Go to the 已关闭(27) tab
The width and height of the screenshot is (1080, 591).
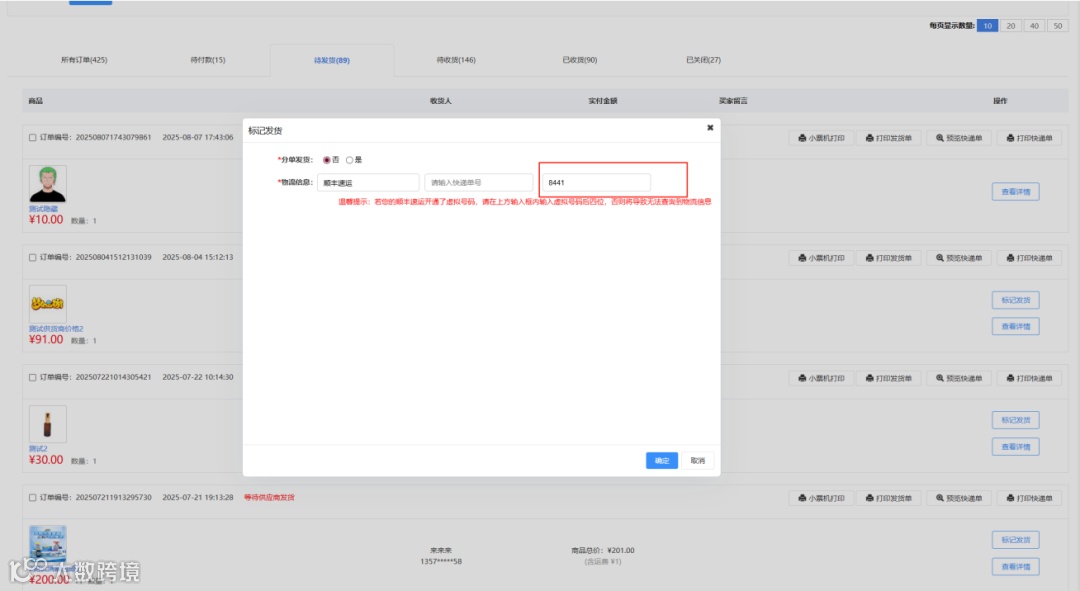tap(703, 60)
